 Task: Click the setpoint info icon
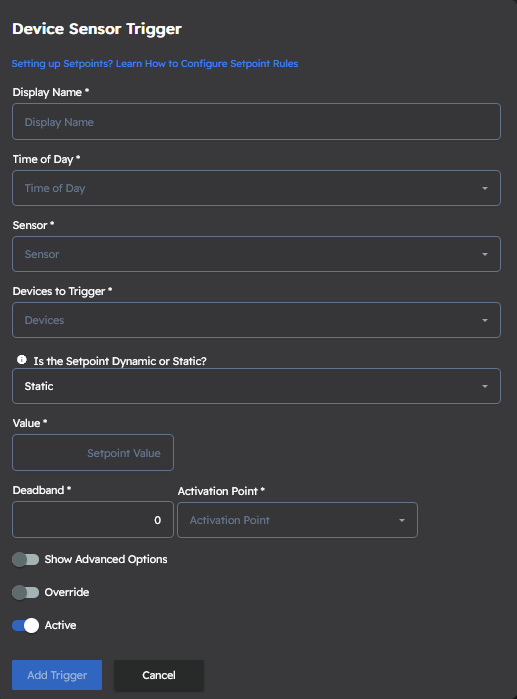pyautogui.click(x=21, y=360)
